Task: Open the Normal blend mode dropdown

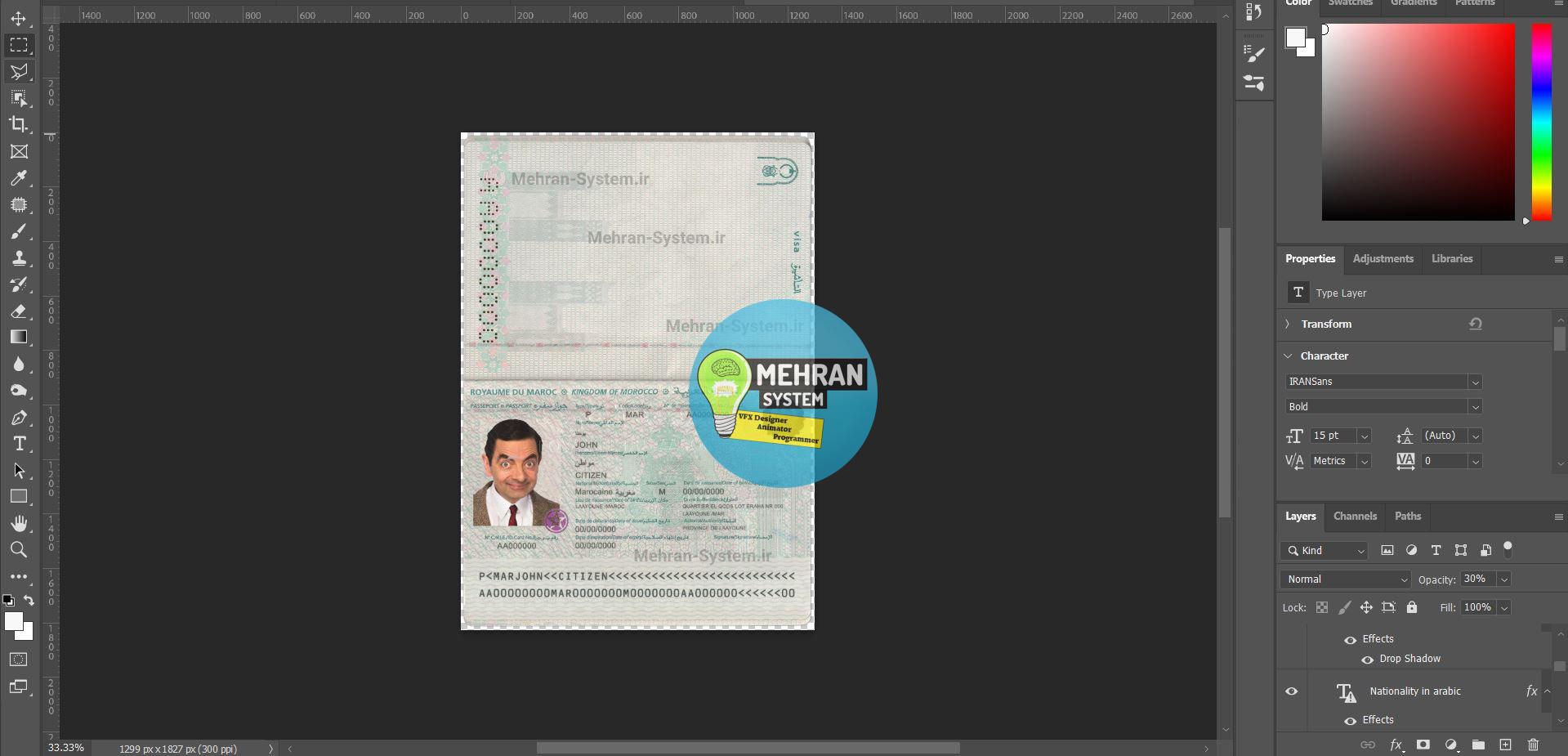Action: point(1345,579)
